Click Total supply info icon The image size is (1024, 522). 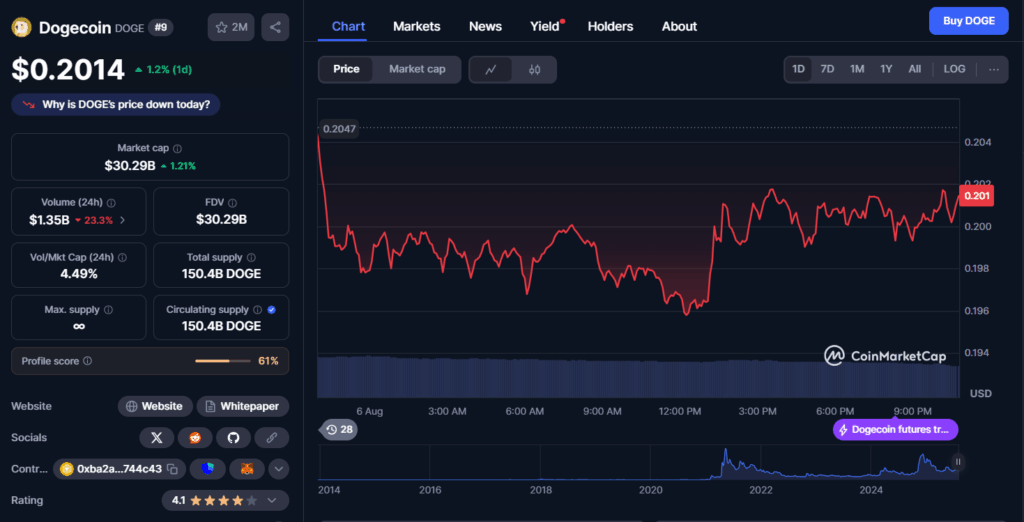(251, 258)
